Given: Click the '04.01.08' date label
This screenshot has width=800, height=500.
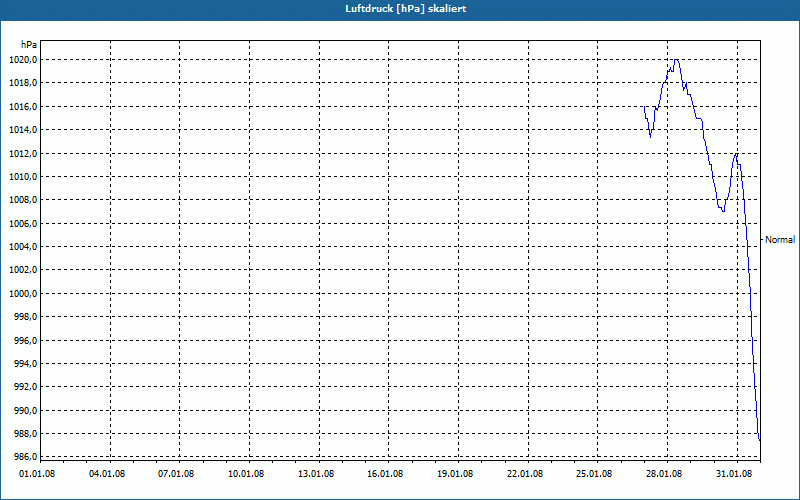Looking at the screenshot, I should tap(107, 474).
